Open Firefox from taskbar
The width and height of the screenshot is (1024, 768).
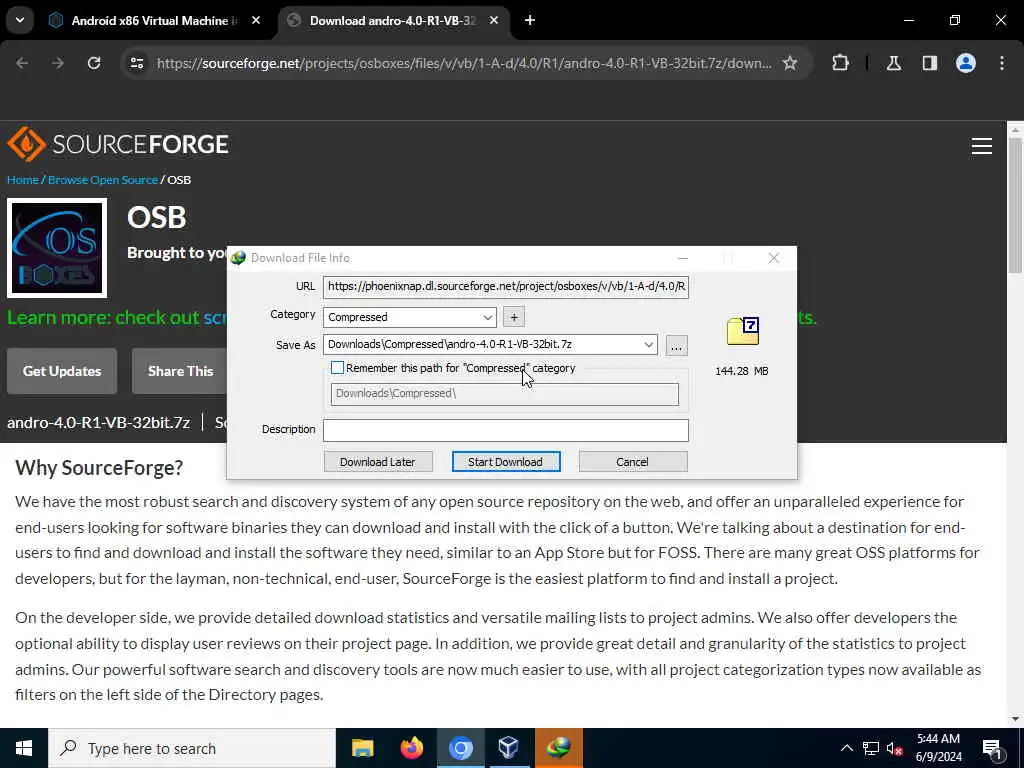click(x=411, y=748)
